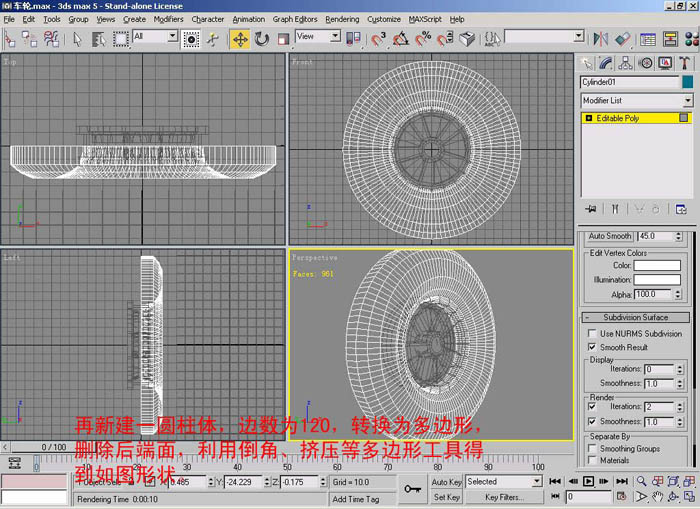The height and width of the screenshot is (509, 700).
Task: Click the Add Time Tag field
Action: click(x=362, y=499)
